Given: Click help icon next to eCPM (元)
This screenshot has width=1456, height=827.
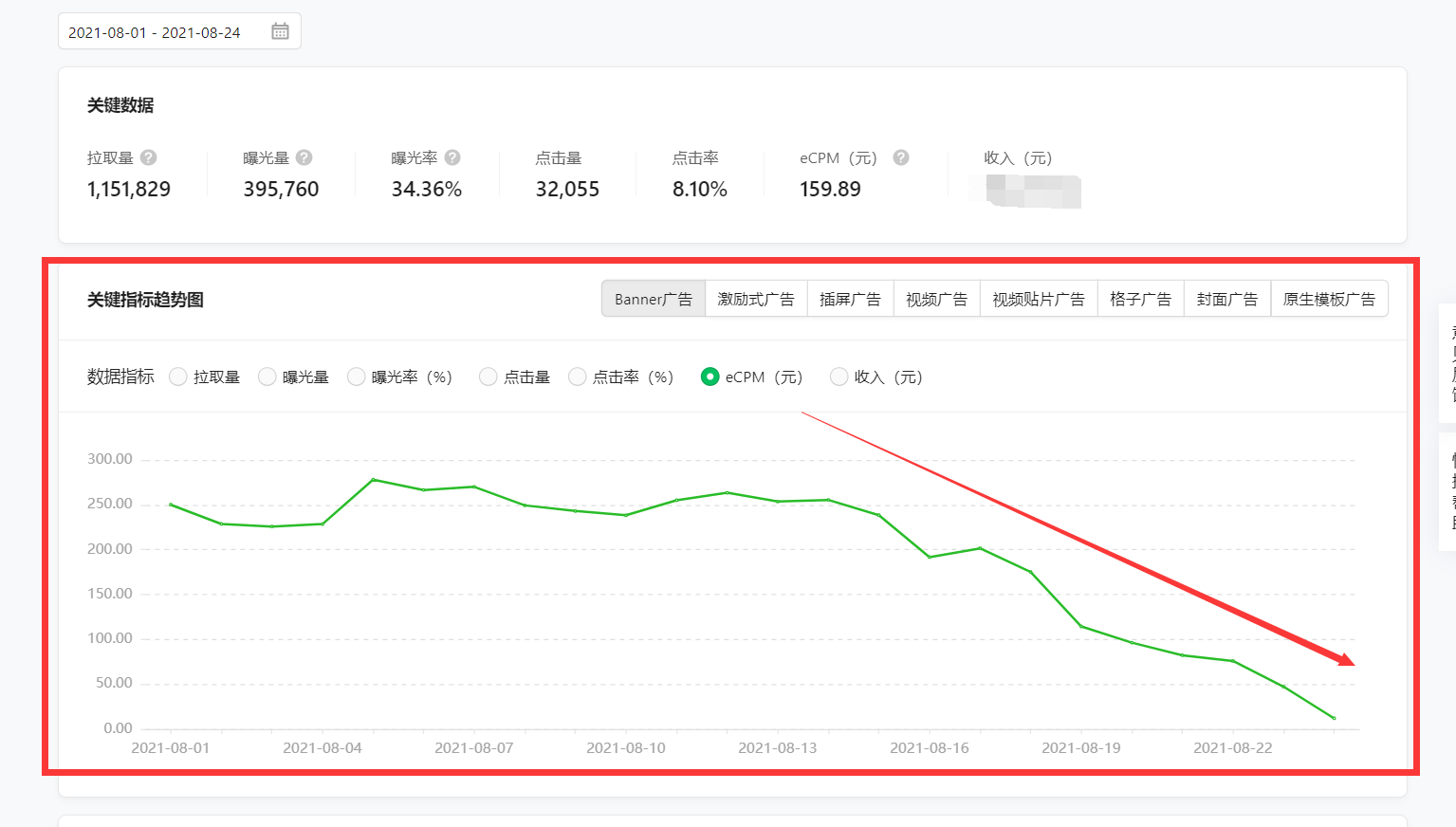Looking at the screenshot, I should pos(901,157).
